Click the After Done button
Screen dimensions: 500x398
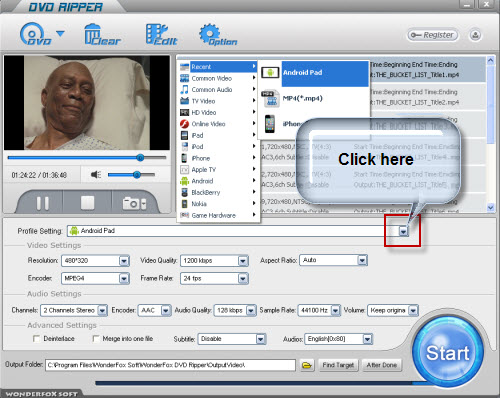pyautogui.click(x=382, y=365)
